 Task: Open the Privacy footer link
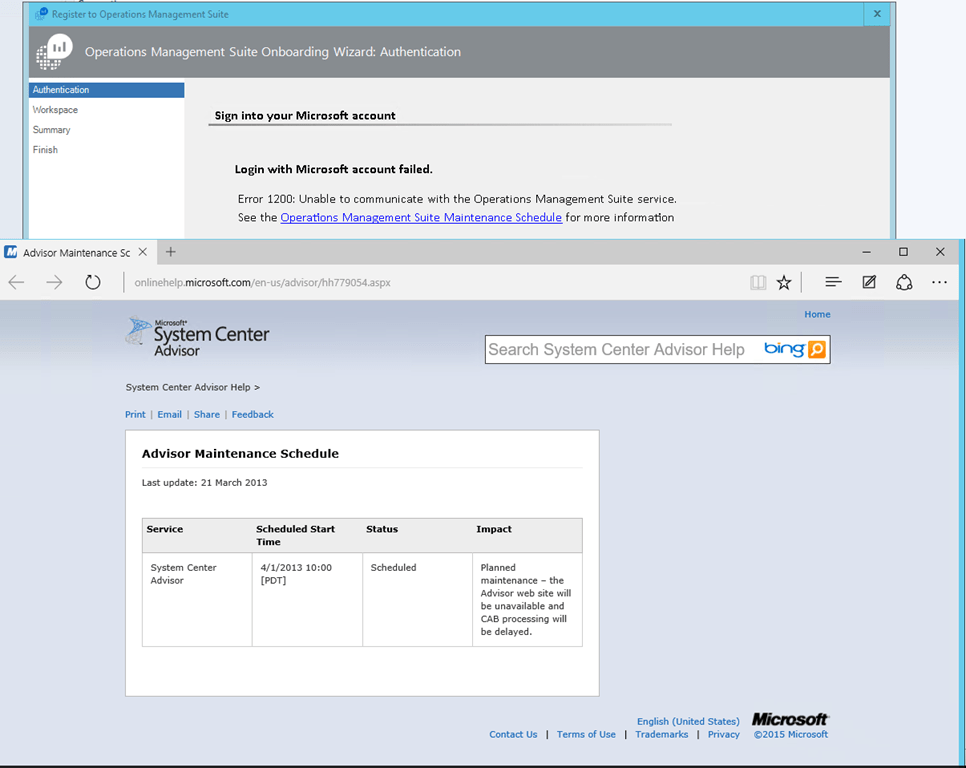pyautogui.click(x=723, y=734)
